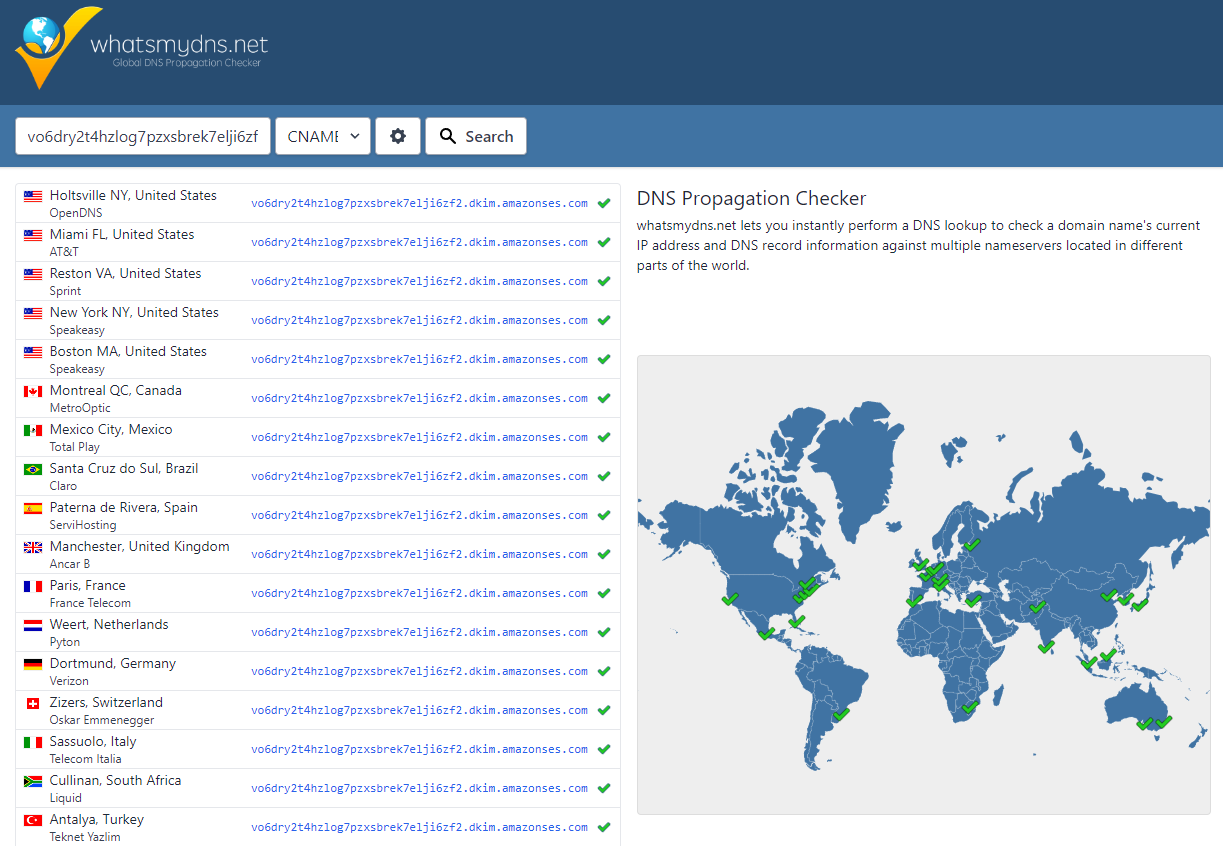Image resolution: width=1223 pixels, height=846 pixels.
Task: Click the map checkmark over Mexico
Action: [767, 633]
